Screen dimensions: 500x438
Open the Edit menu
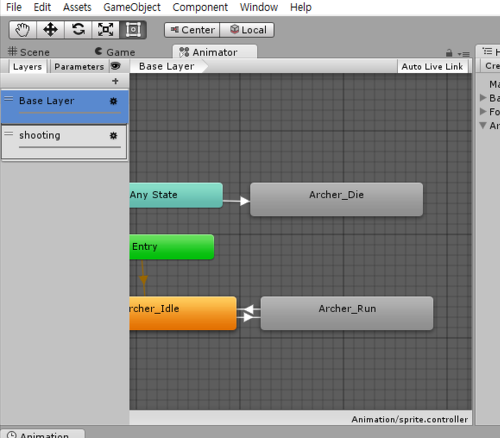[x=42, y=7]
